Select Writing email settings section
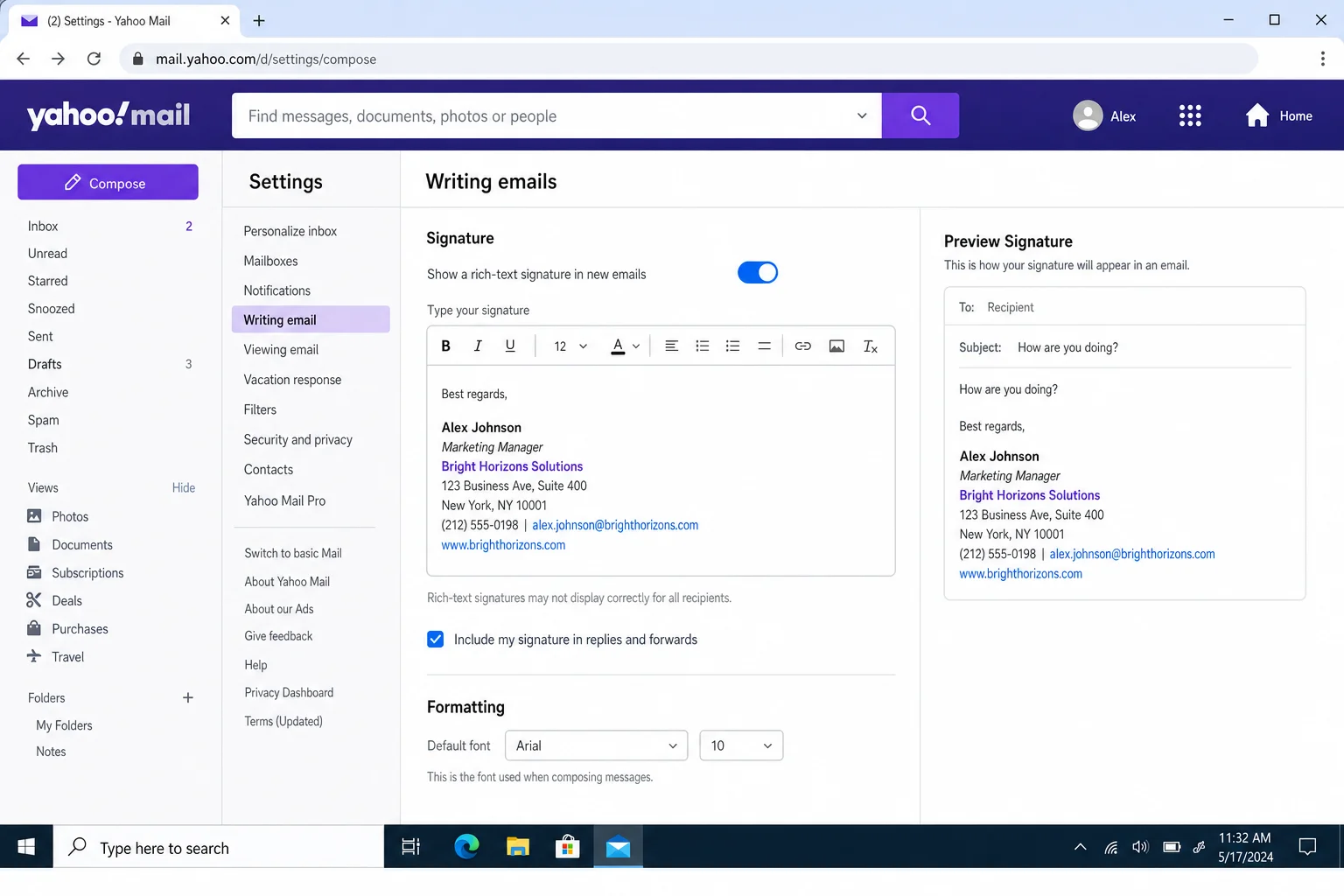 [x=311, y=319]
